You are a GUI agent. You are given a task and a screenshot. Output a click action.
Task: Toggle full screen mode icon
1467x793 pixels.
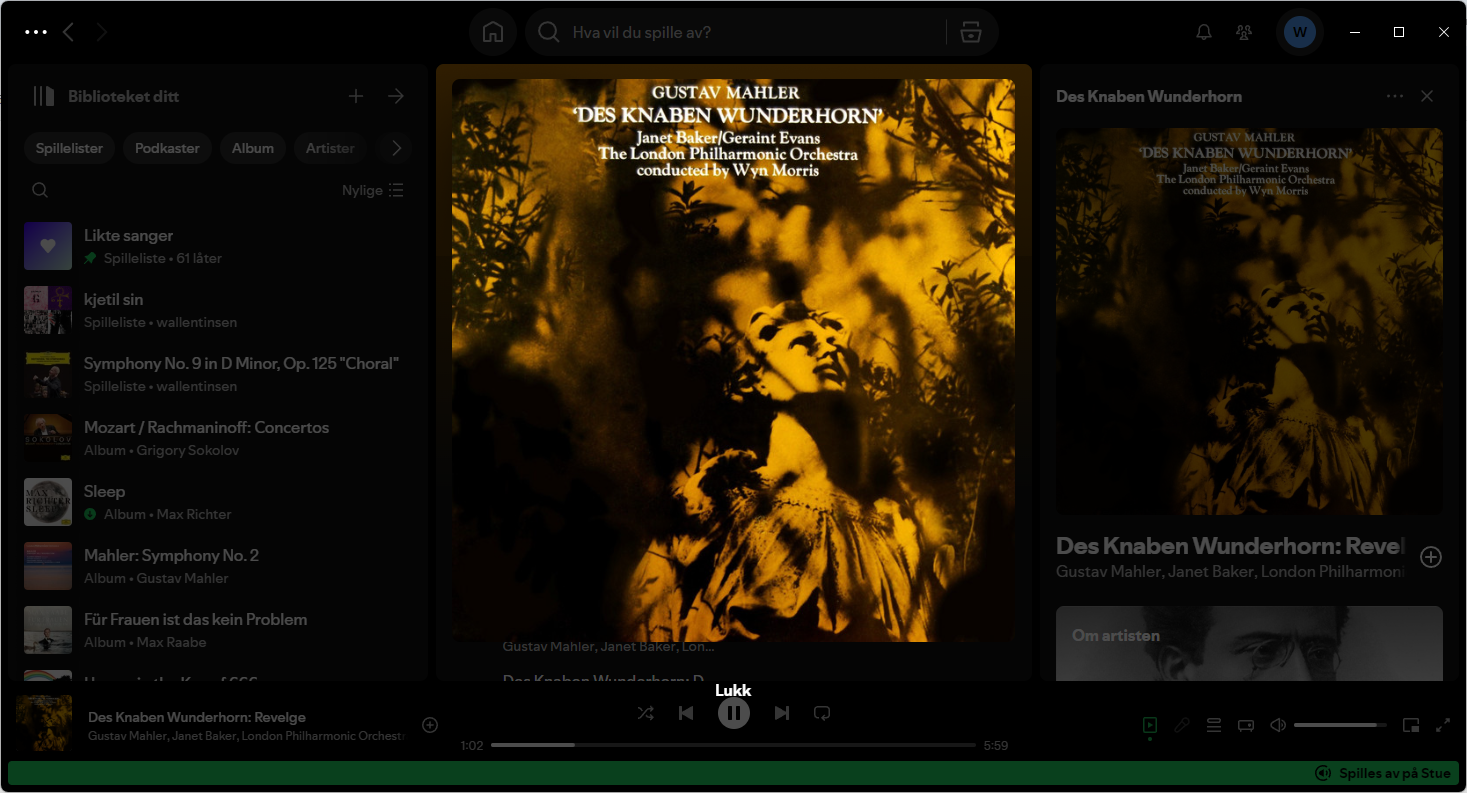point(1443,725)
